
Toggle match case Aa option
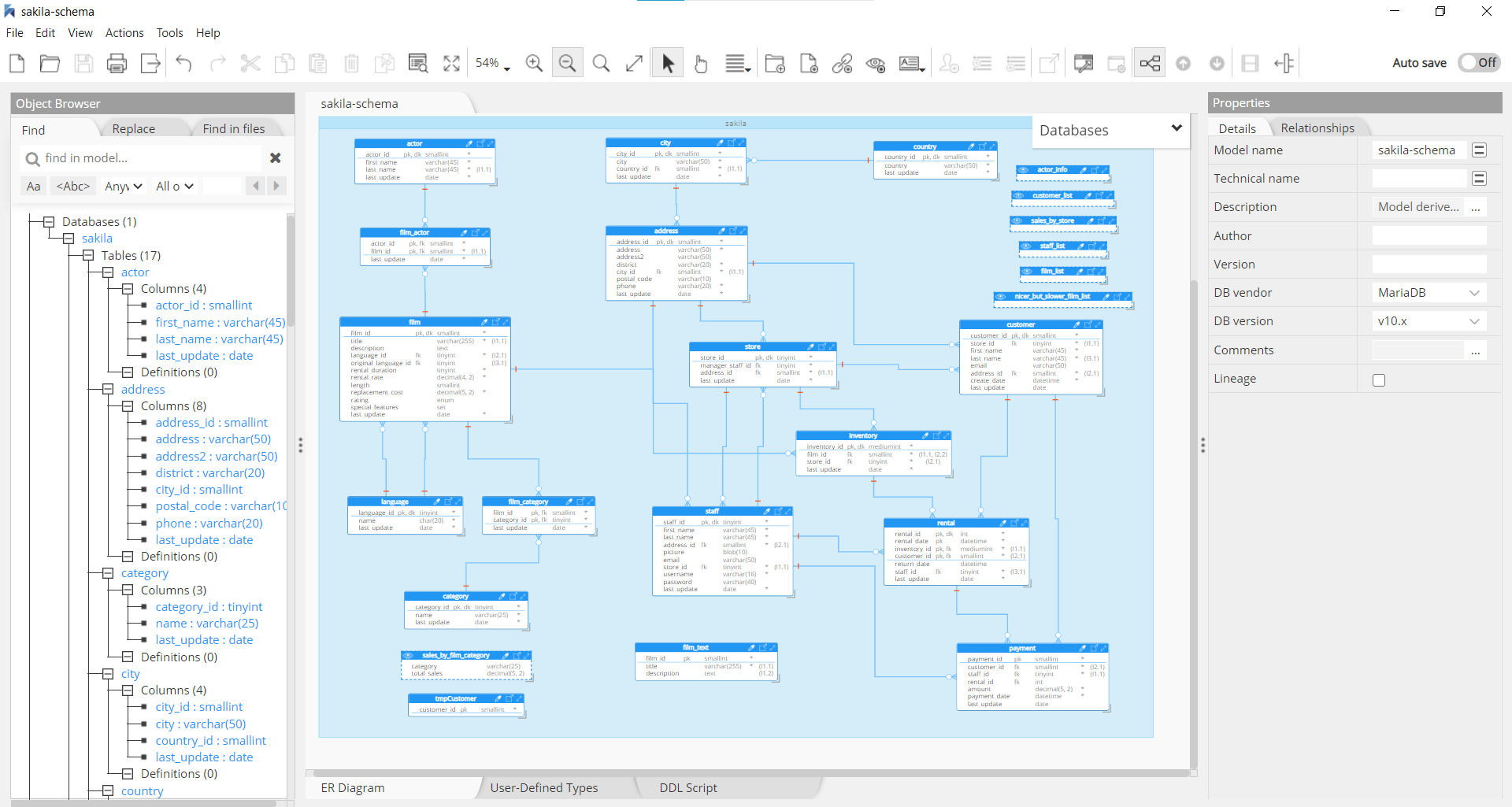(33, 187)
